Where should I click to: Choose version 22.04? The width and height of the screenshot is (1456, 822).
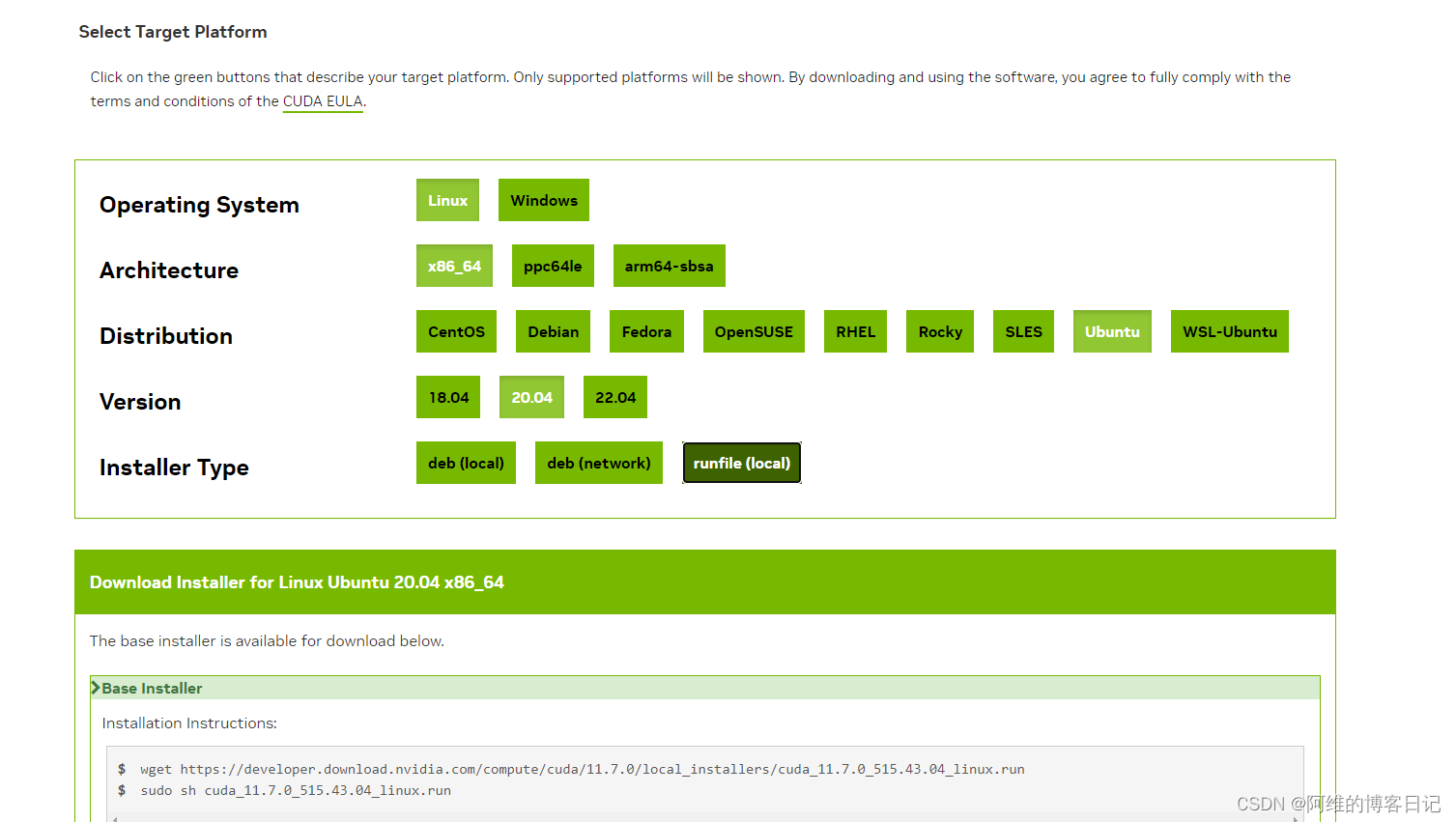[x=615, y=397]
